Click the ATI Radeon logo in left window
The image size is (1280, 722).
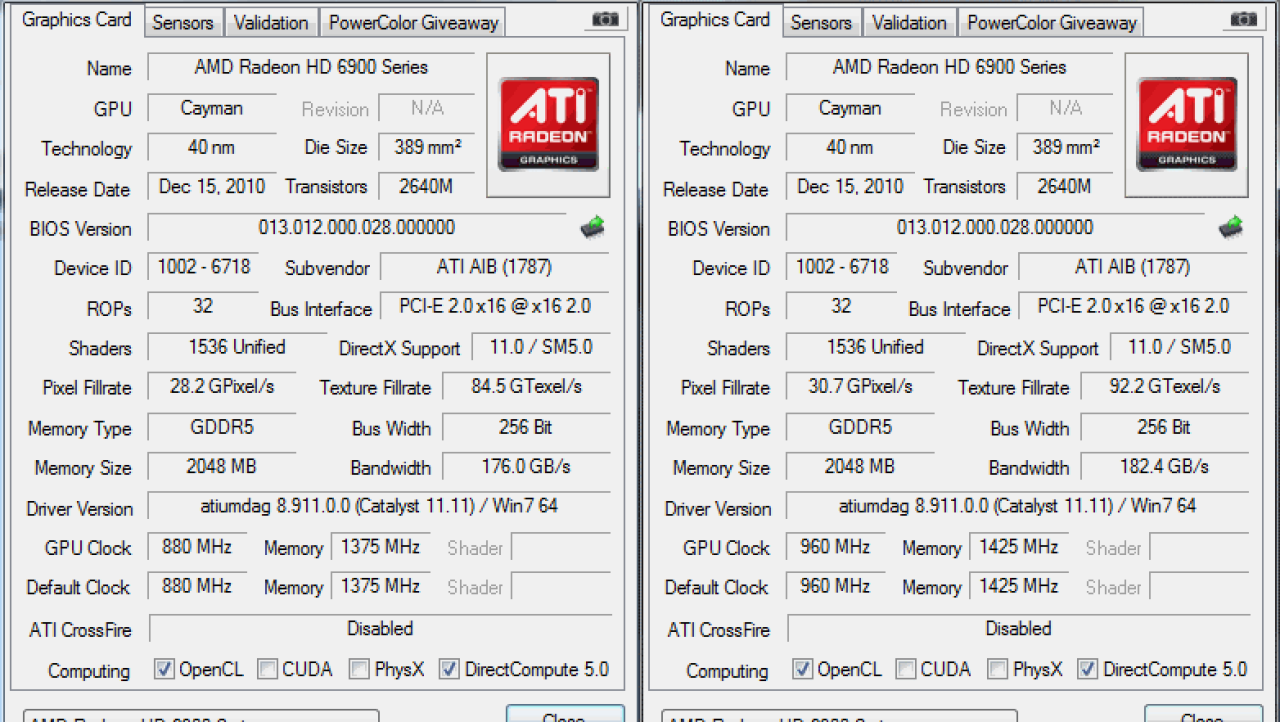[x=548, y=124]
